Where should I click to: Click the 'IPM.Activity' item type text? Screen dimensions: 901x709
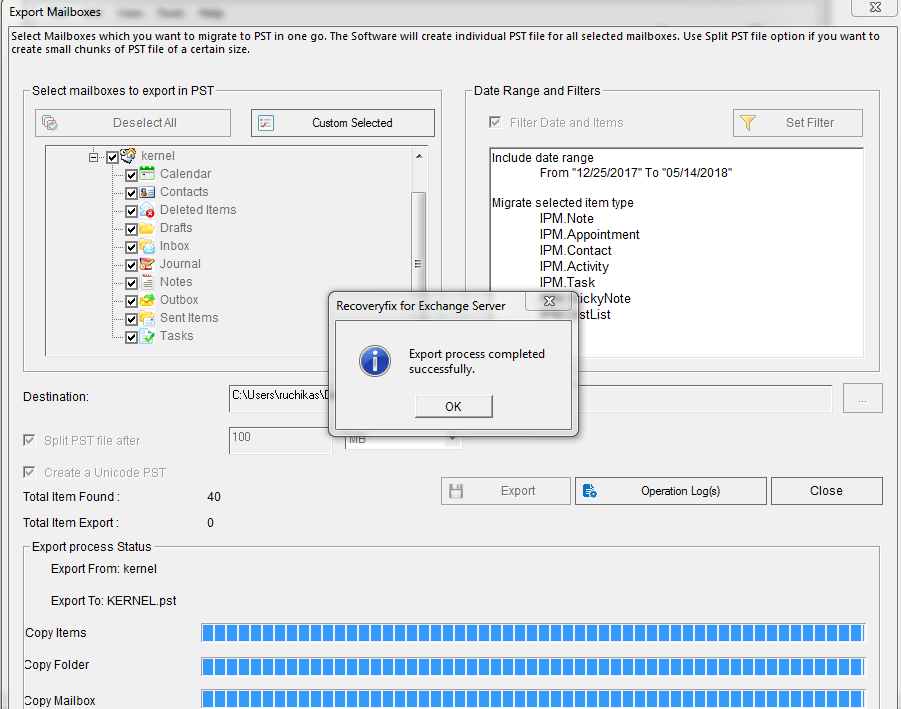573,267
